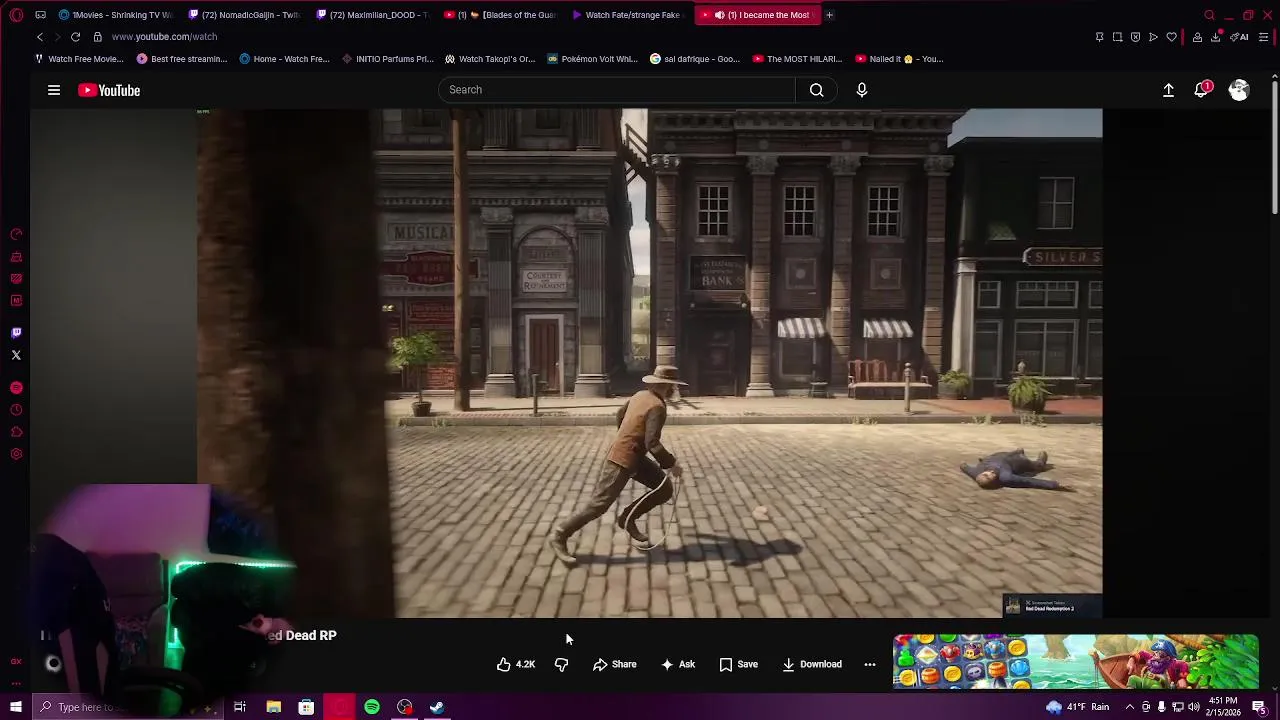Open the Windows Start menu
This screenshot has width=1280, height=720.
16,707
